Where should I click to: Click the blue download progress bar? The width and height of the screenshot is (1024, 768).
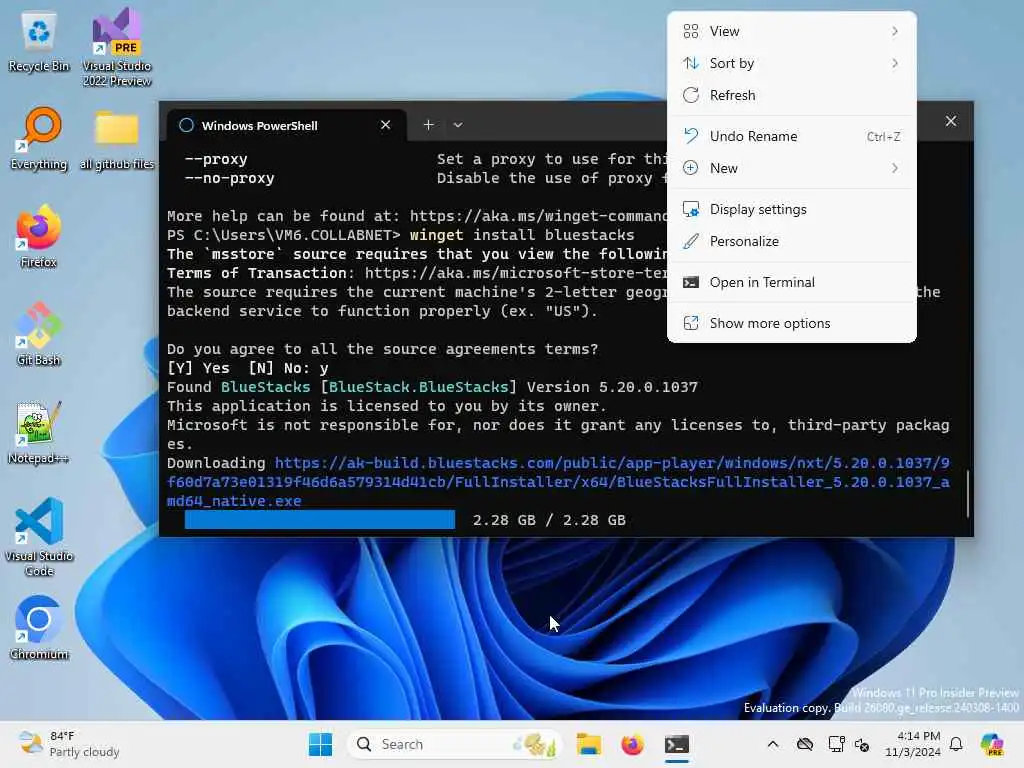(319, 520)
